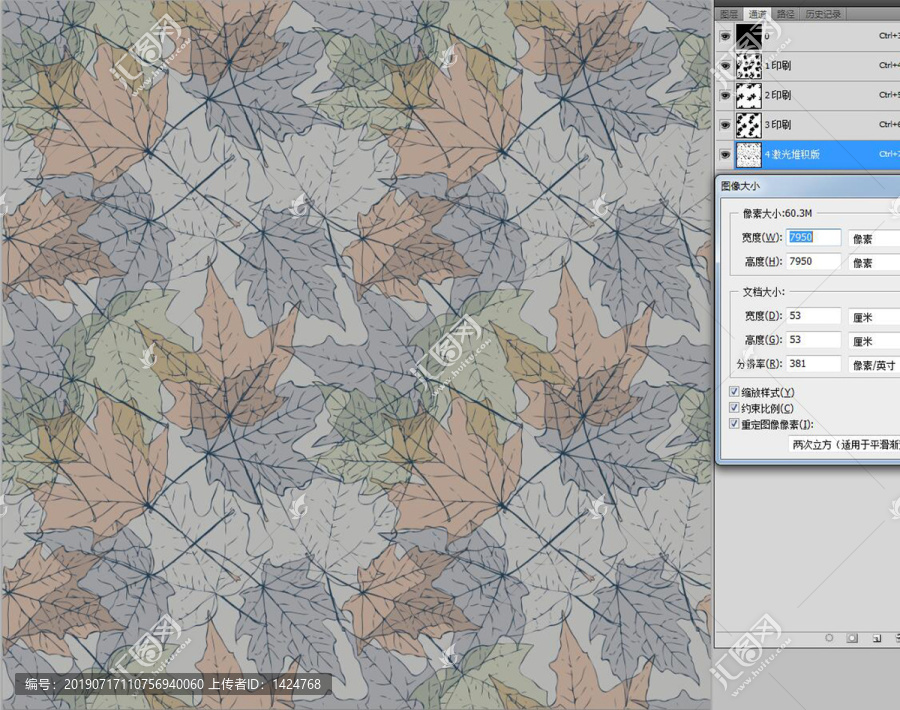Select the 3 印刷 channel thumbnail

(748, 125)
